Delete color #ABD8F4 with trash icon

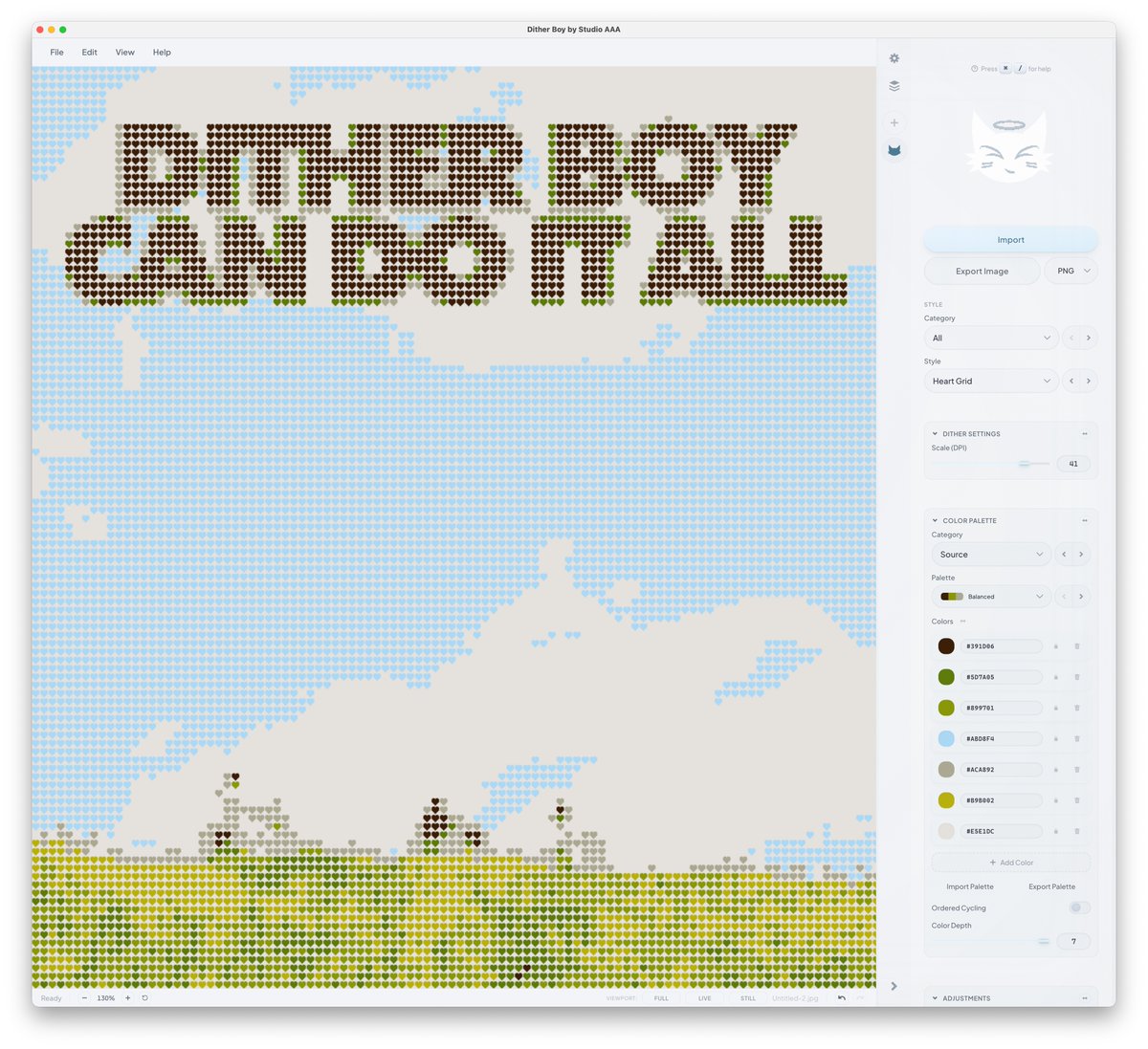coord(1077,739)
